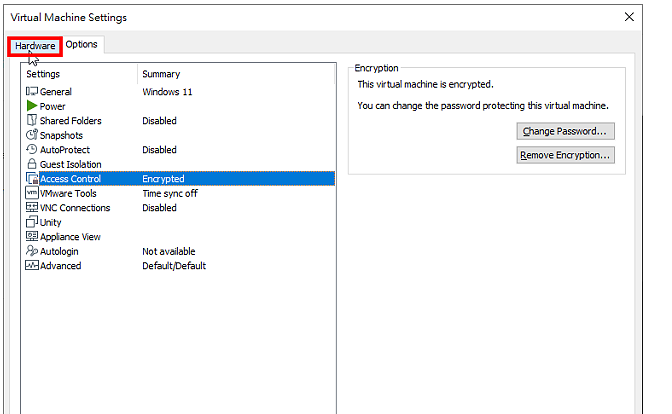The width and height of the screenshot is (672, 414).
Task: Close the Virtual Machine Settings window
Action: point(629,17)
